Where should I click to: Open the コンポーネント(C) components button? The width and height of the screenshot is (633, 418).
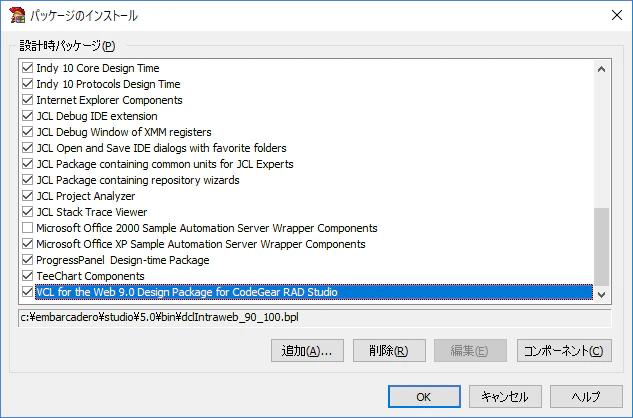pyautogui.click(x=564, y=351)
